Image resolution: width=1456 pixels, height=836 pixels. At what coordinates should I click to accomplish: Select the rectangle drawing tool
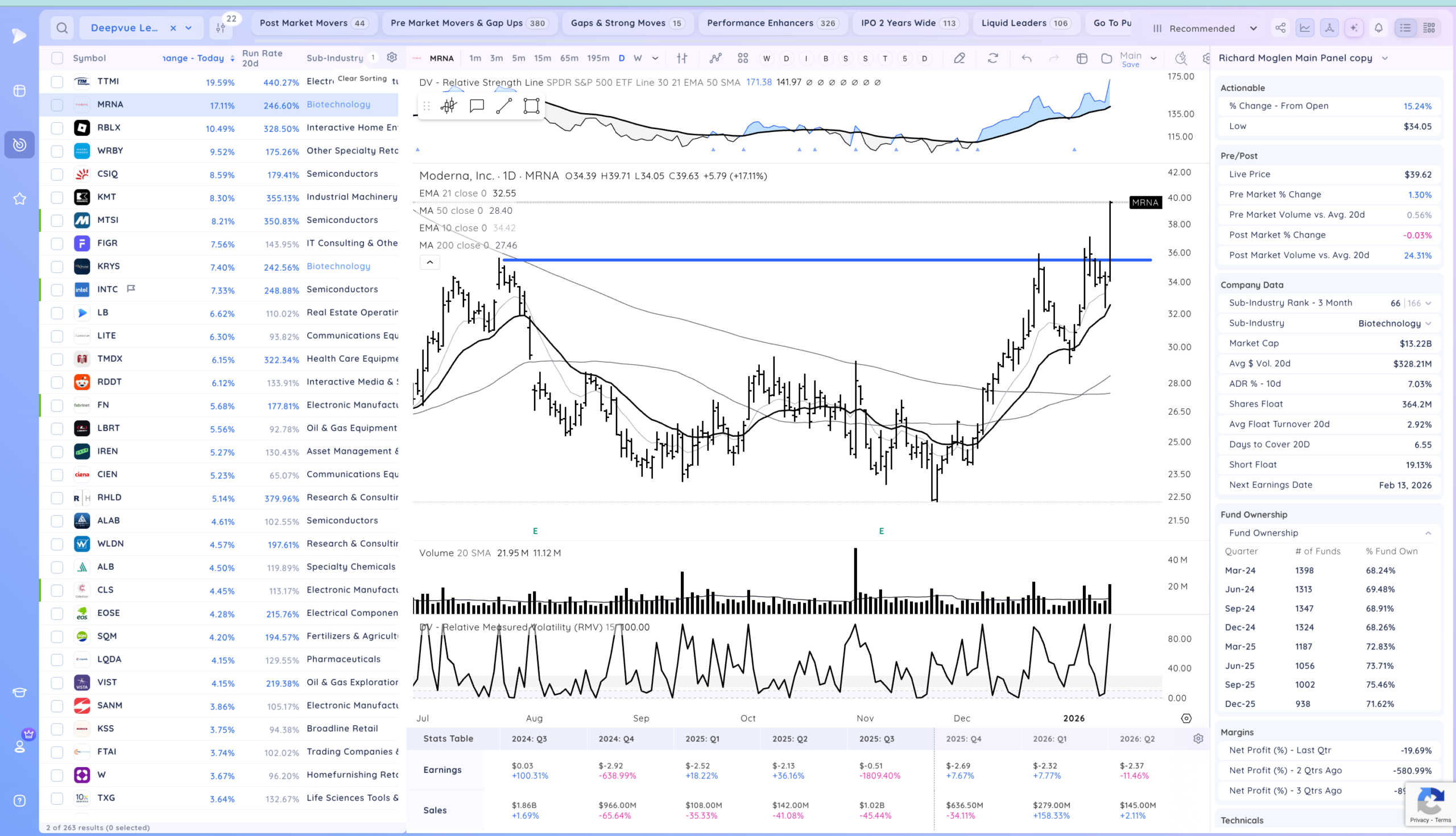[x=531, y=106]
